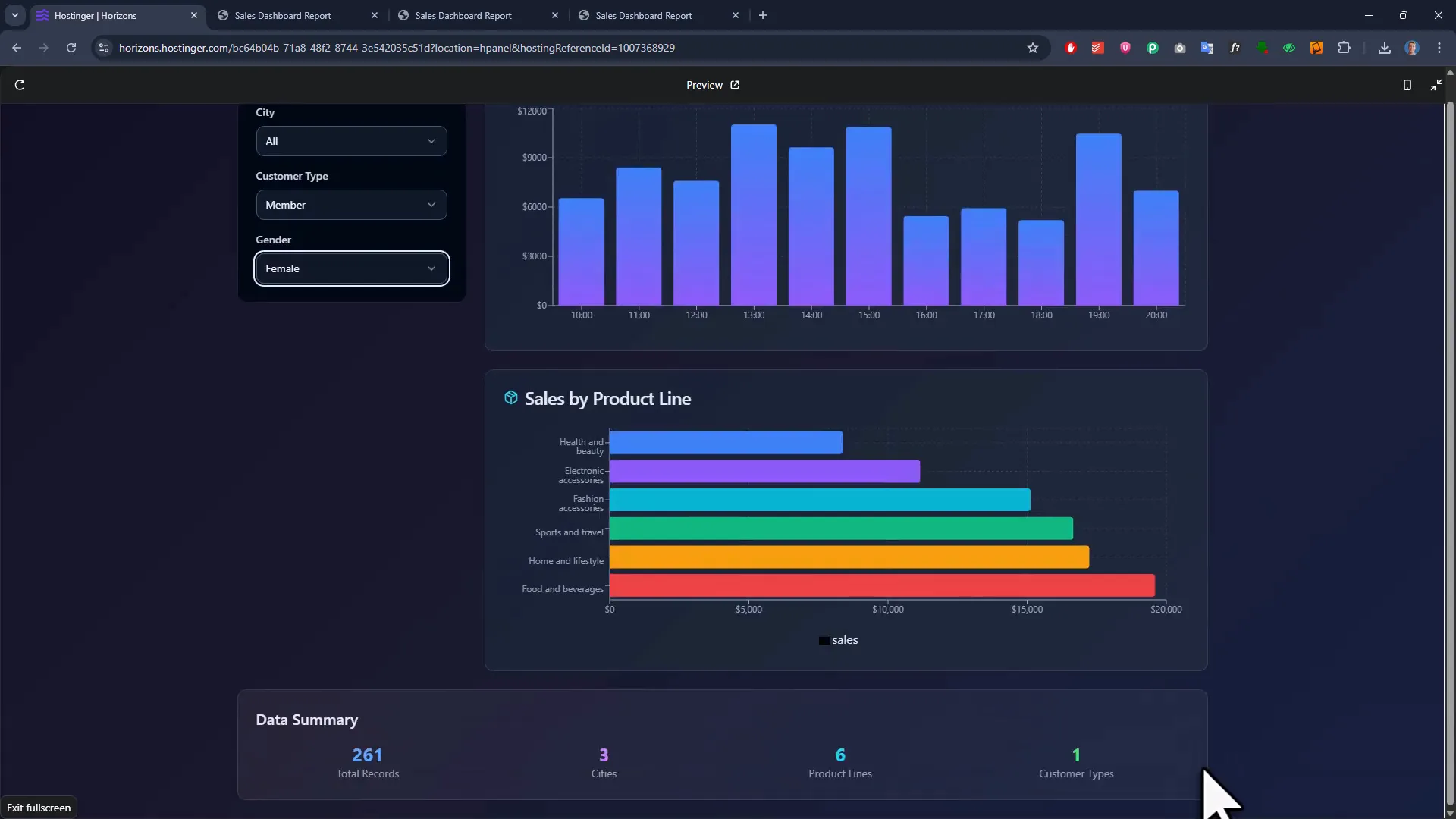Viewport: 1456px width, 819px height.
Task: Expand the tab search chevron
Action: coord(15,15)
